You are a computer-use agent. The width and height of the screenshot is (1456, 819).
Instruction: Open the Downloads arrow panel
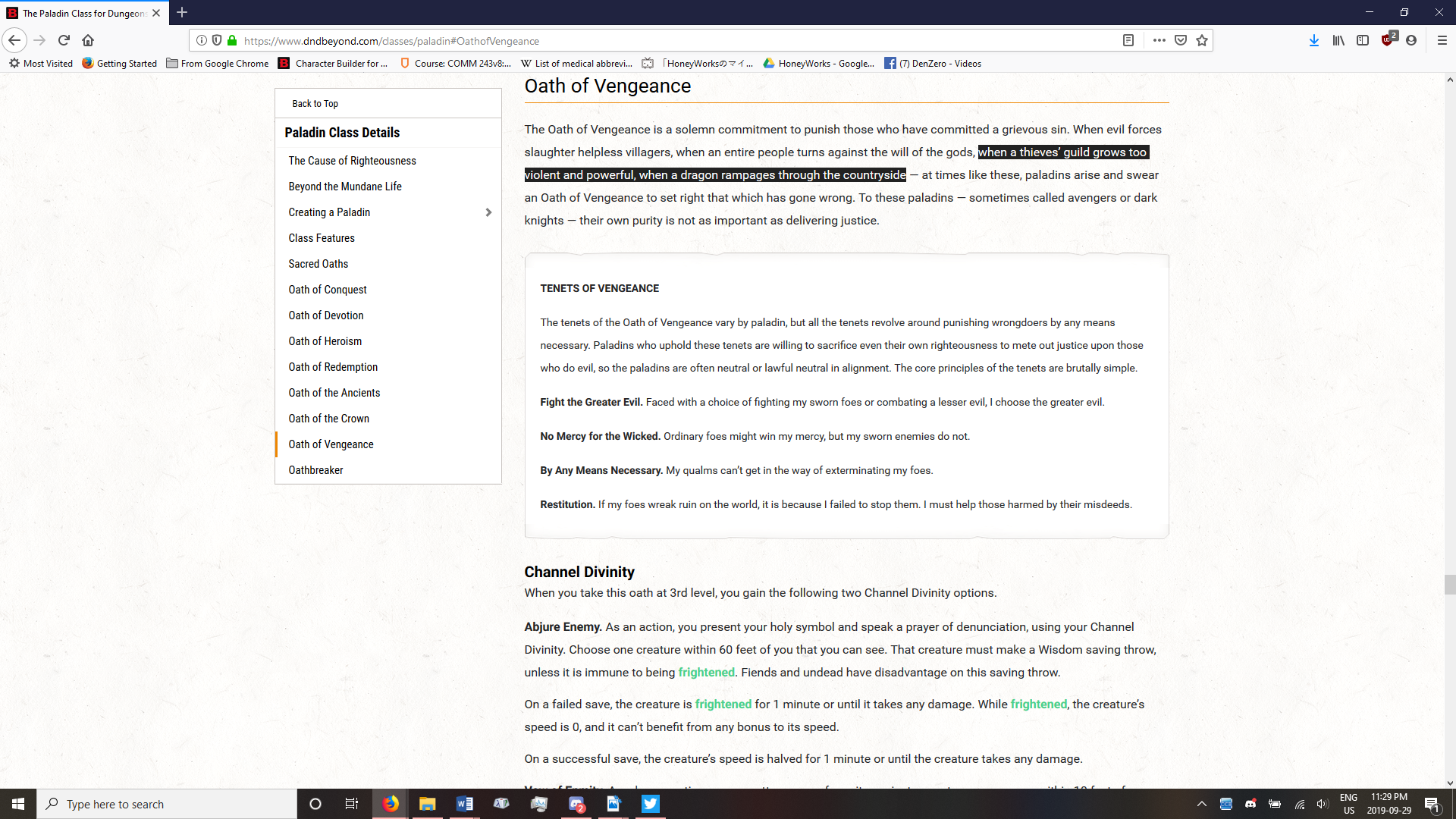tap(1313, 40)
